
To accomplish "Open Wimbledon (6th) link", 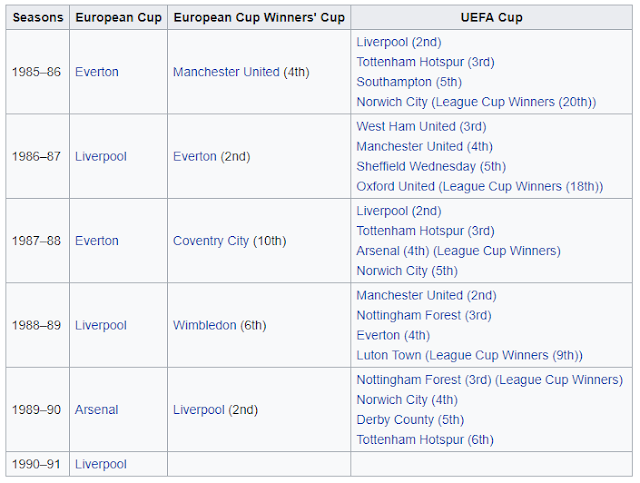I will pyautogui.click(x=220, y=325).
